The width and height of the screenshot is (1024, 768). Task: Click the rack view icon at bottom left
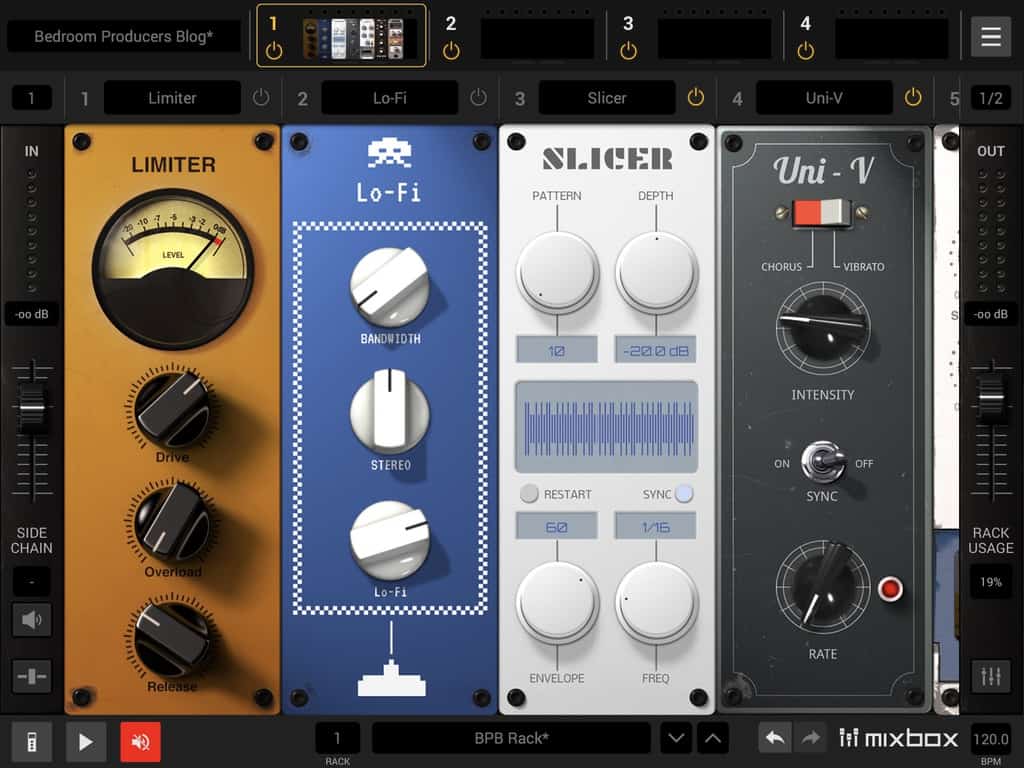[31, 741]
